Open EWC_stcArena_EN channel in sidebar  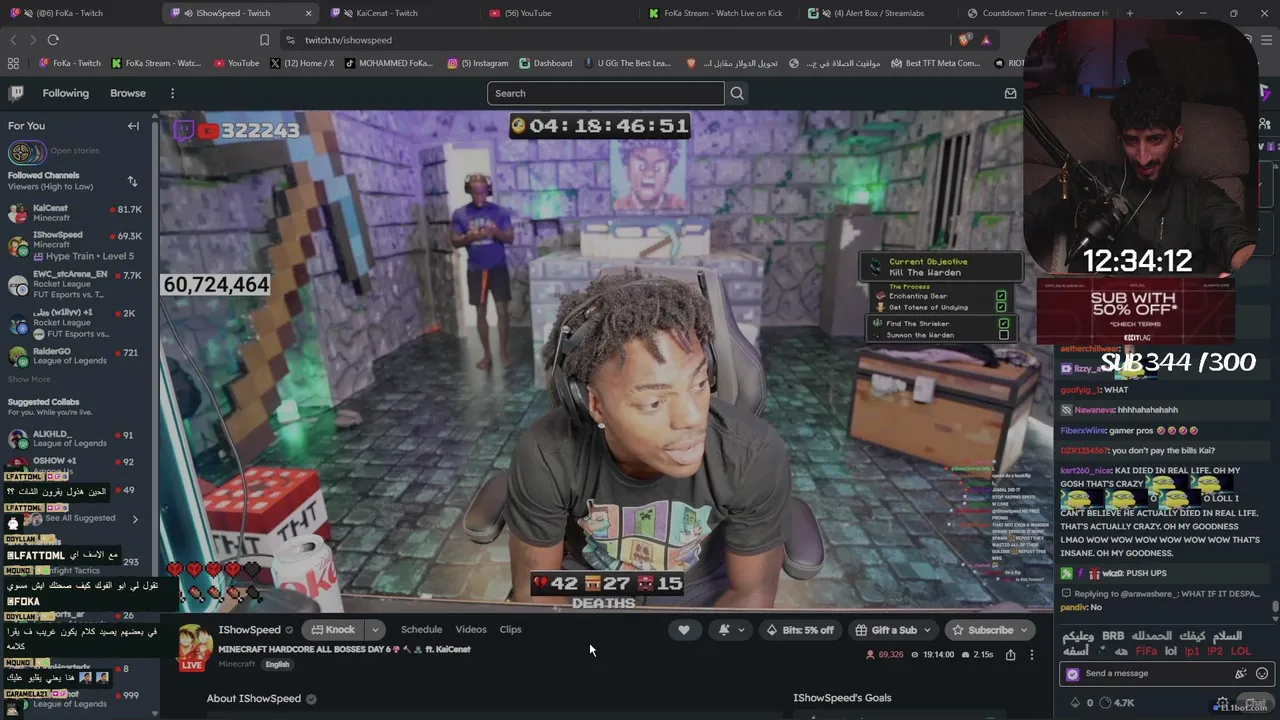pyautogui.click(x=75, y=285)
